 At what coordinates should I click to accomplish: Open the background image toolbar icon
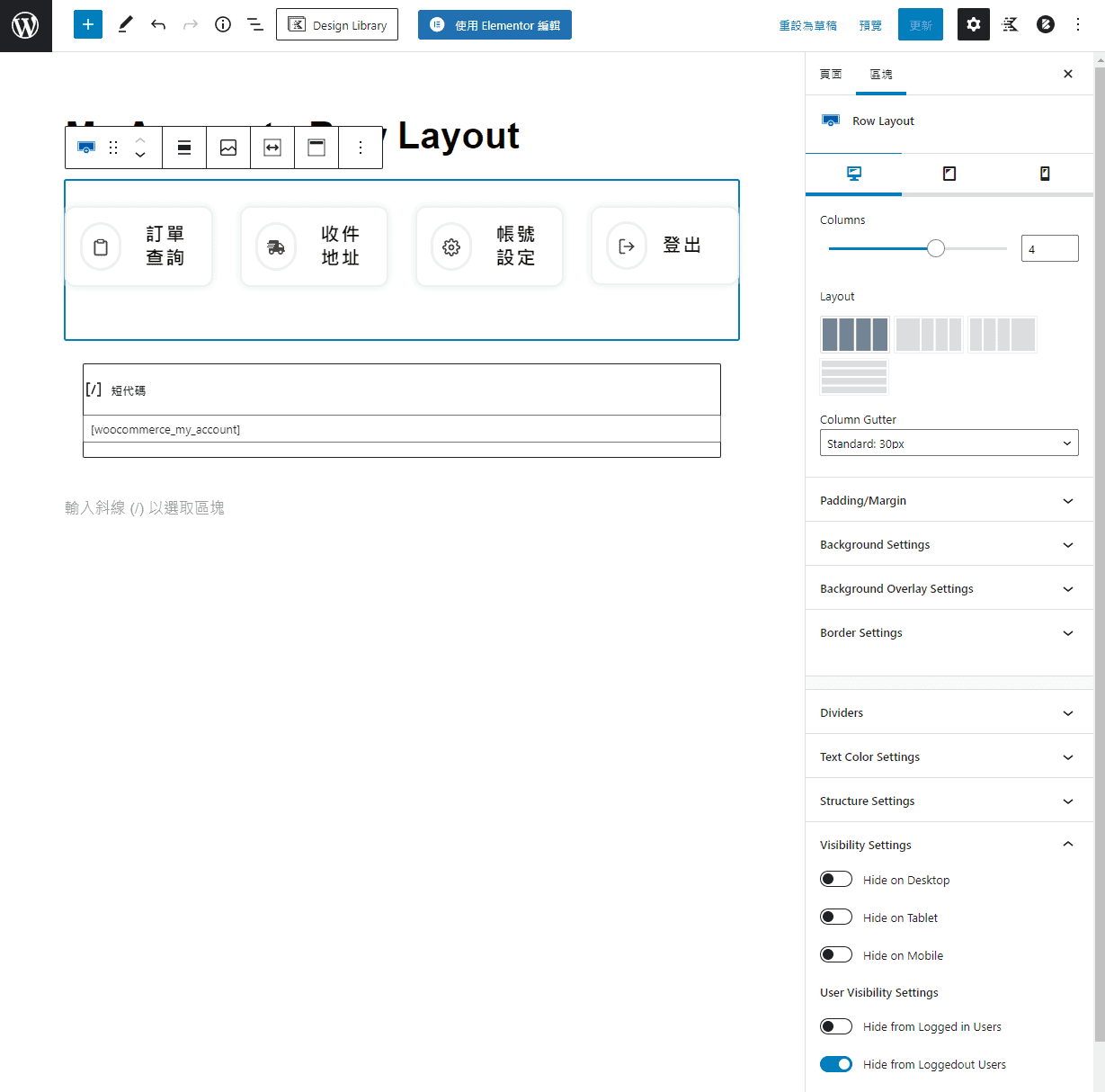click(x=228, y=148)
